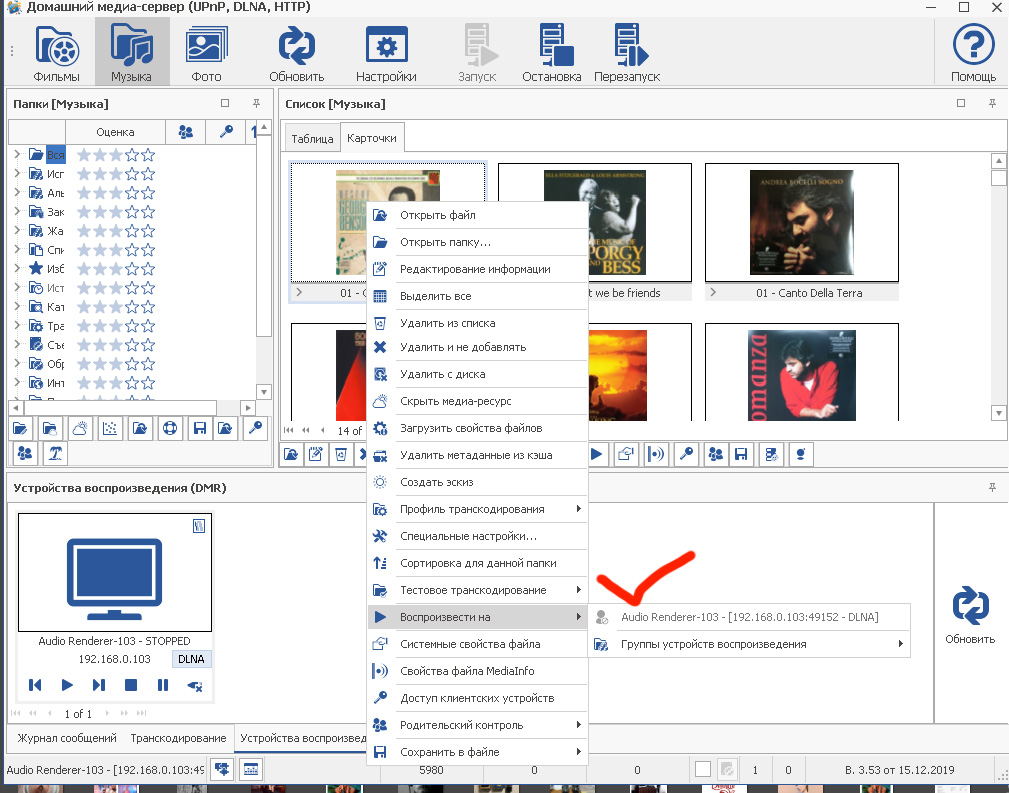Select the Фото toolbar icon
1009x793 pixels.
tap(207, 51)
